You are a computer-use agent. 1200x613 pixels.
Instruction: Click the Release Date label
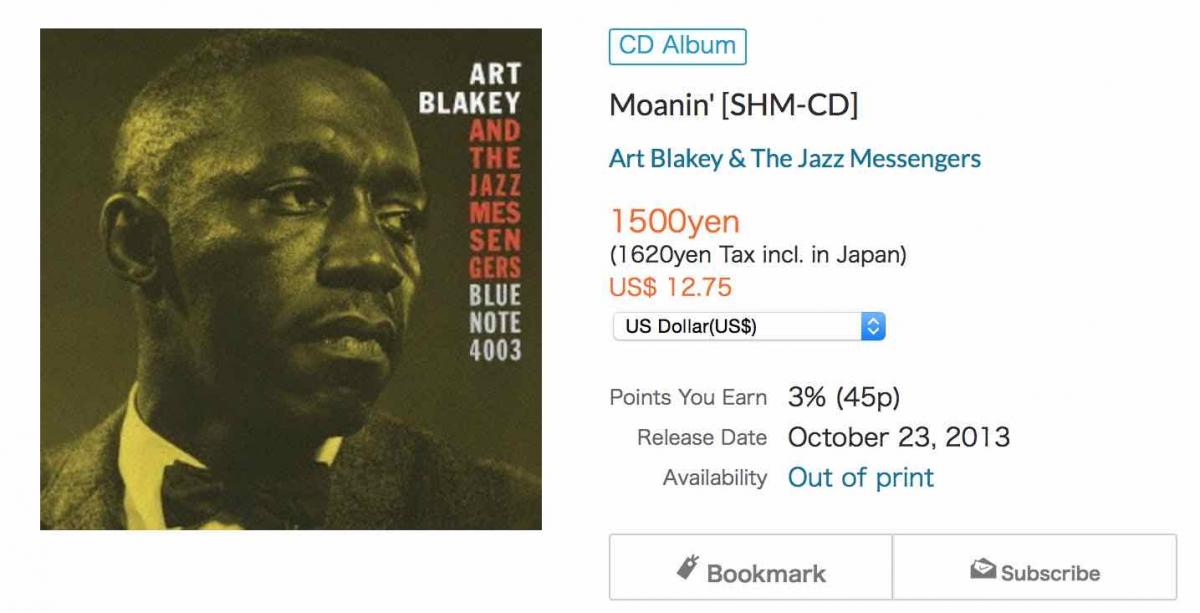(701, 438)
